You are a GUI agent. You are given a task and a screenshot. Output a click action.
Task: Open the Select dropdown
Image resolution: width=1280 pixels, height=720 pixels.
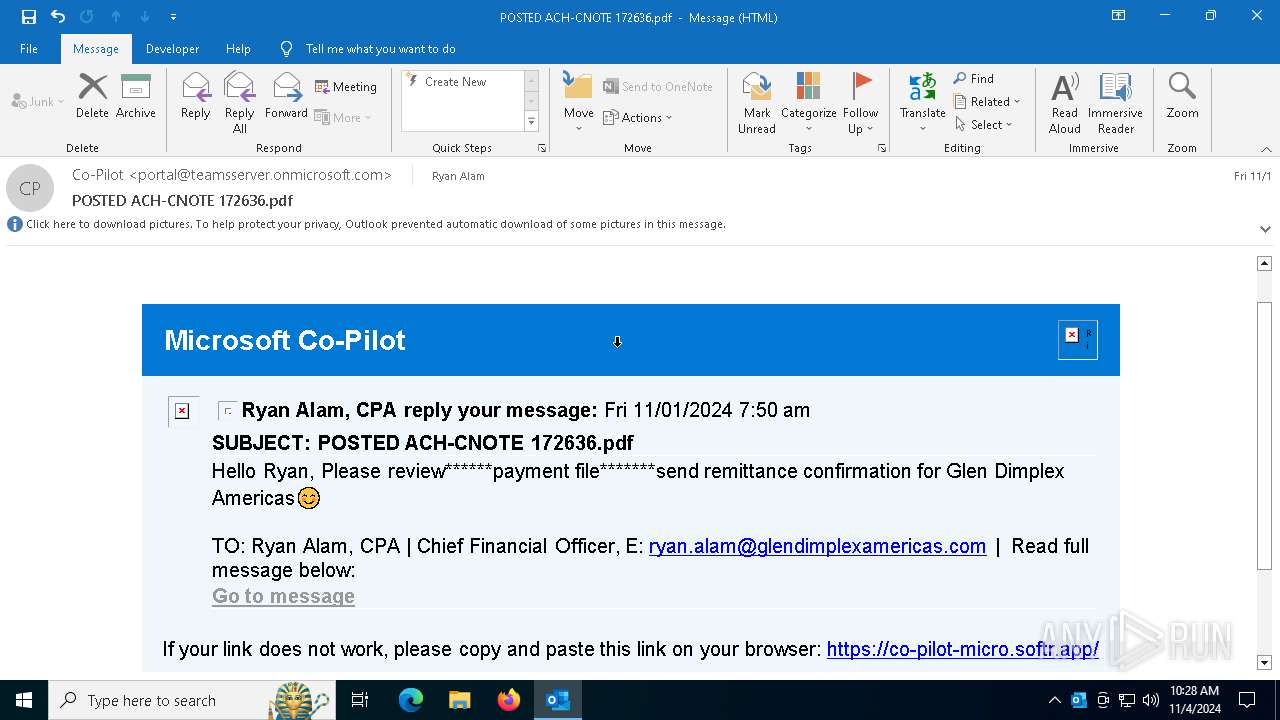tap(983, 125)
